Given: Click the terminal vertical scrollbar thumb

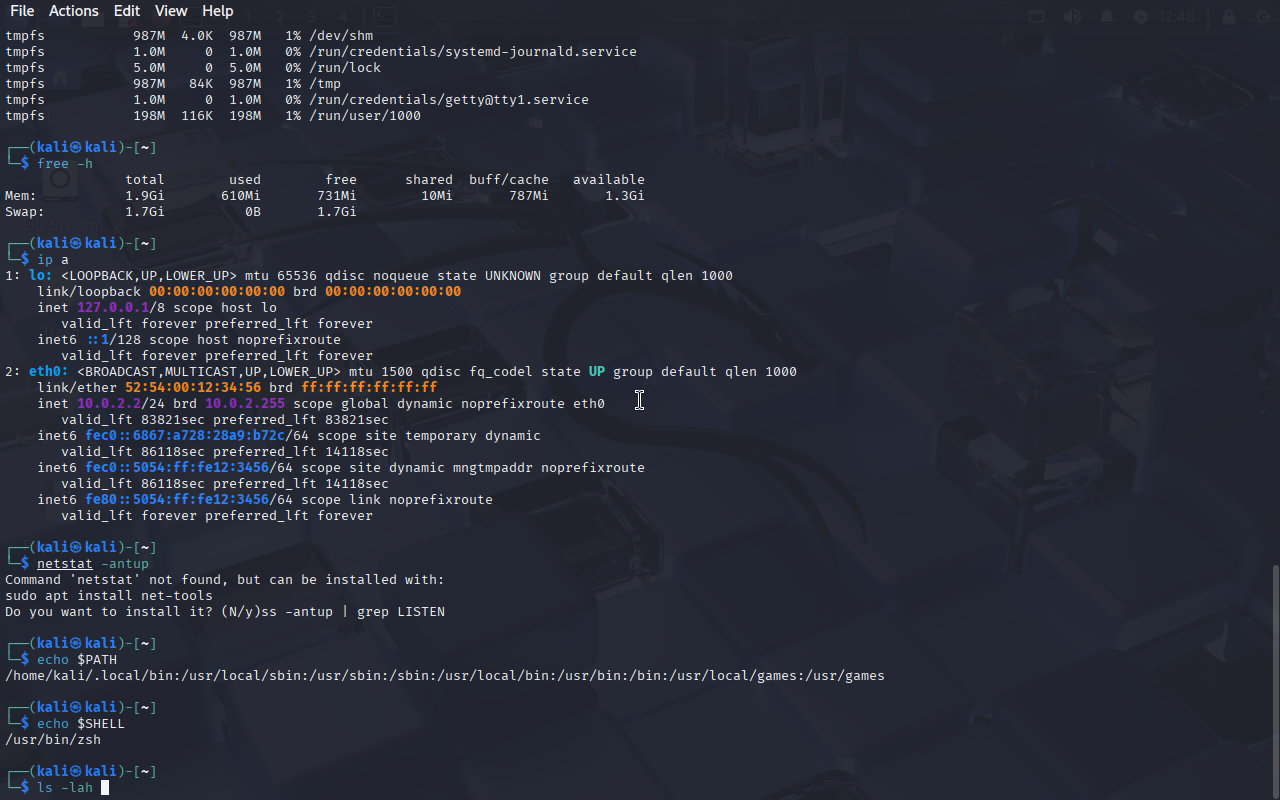Looking at the screenshot, I should click(x=1275, y=680).
